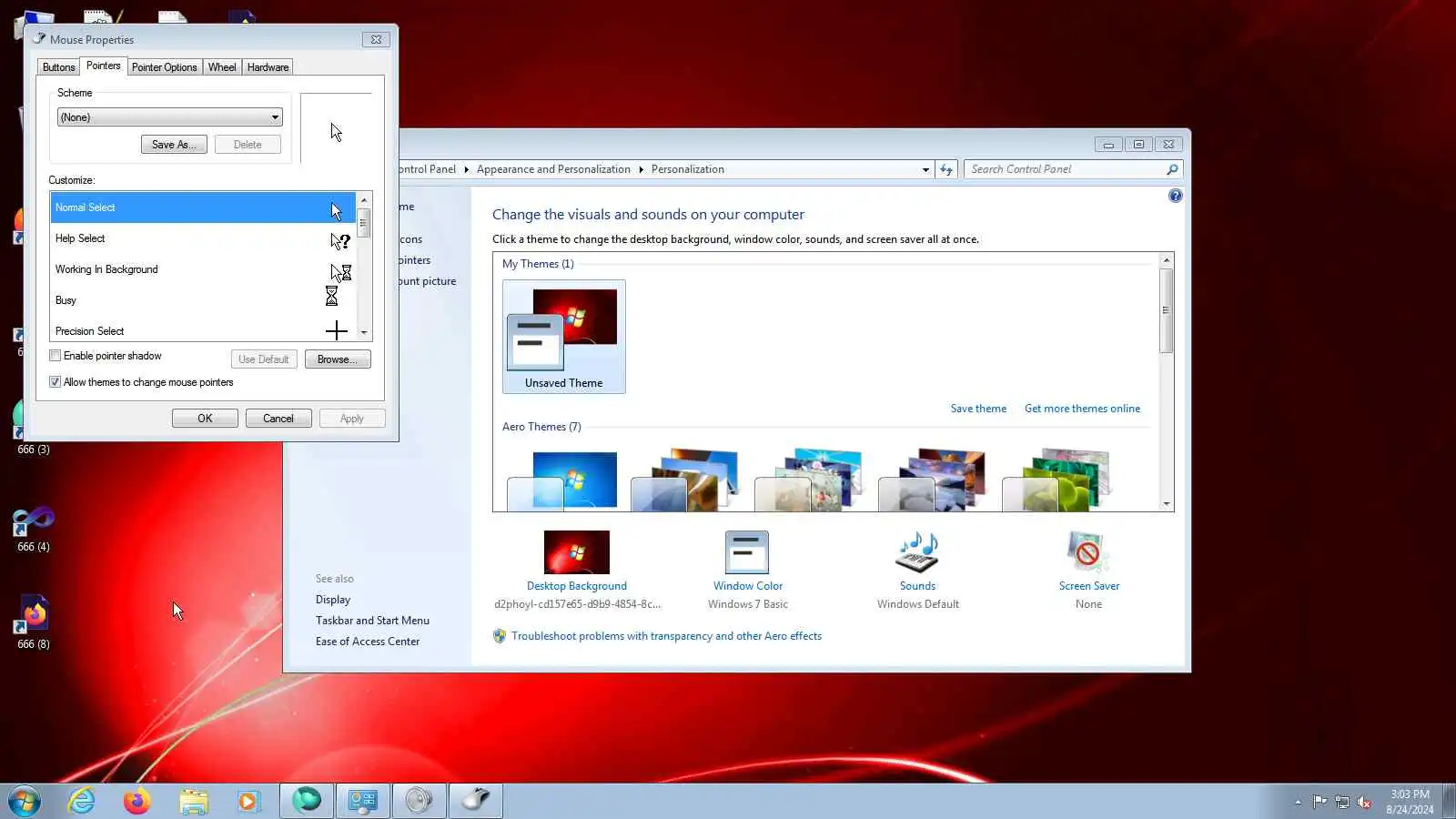Launch Internet Explorer from the taskbar
1456x819 pixels.
(82, 801)
